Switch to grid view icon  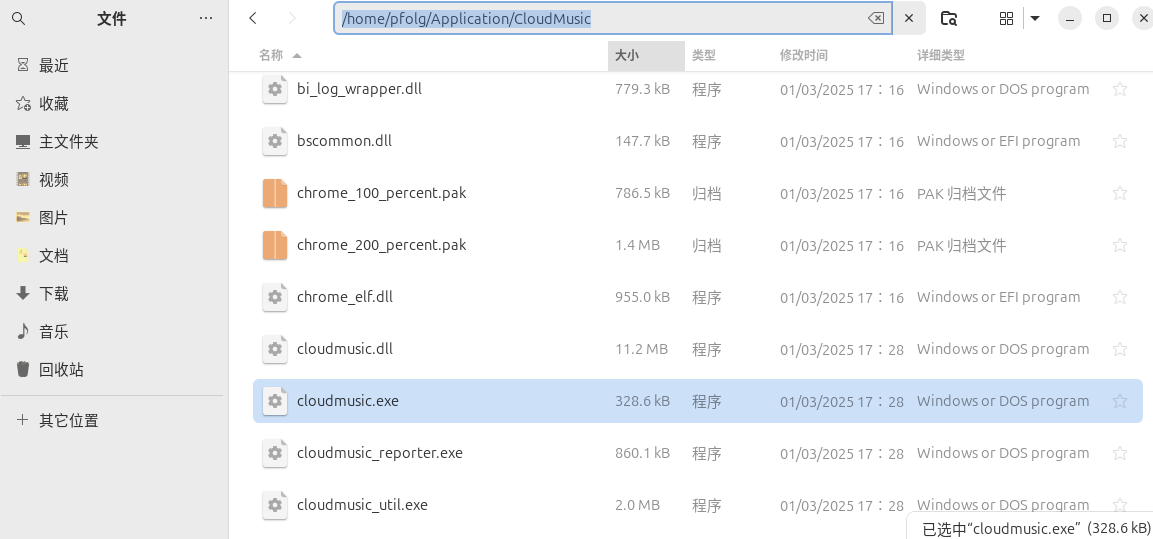(1006, 18)
